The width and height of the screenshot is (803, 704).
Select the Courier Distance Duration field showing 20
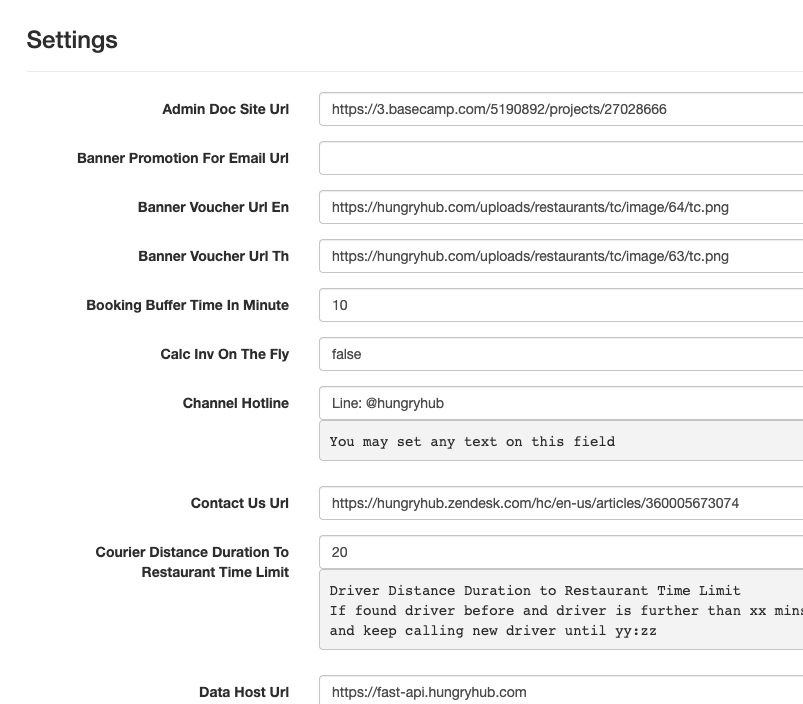[560, 552]
